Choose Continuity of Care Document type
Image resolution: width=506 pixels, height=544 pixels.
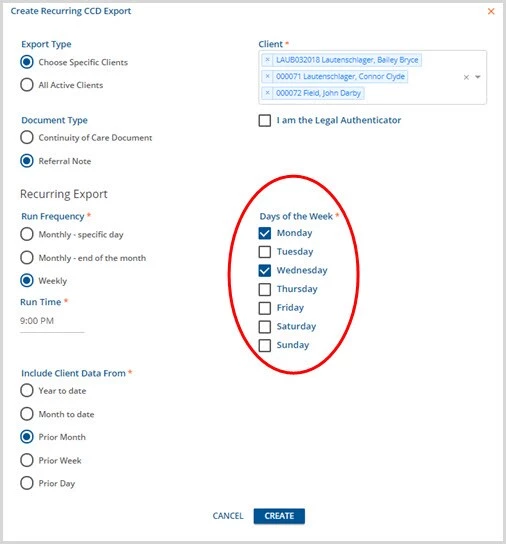[x=27, y=137]
